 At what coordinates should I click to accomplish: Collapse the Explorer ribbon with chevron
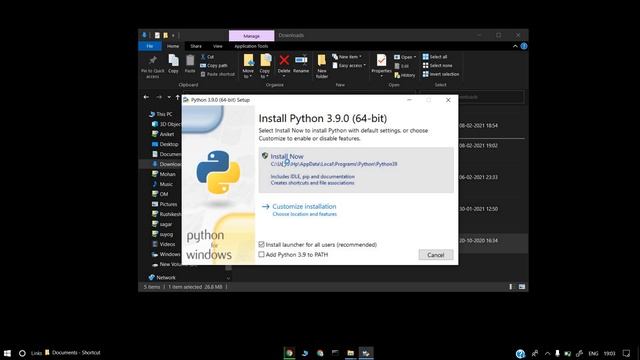(x=515, y=46)
